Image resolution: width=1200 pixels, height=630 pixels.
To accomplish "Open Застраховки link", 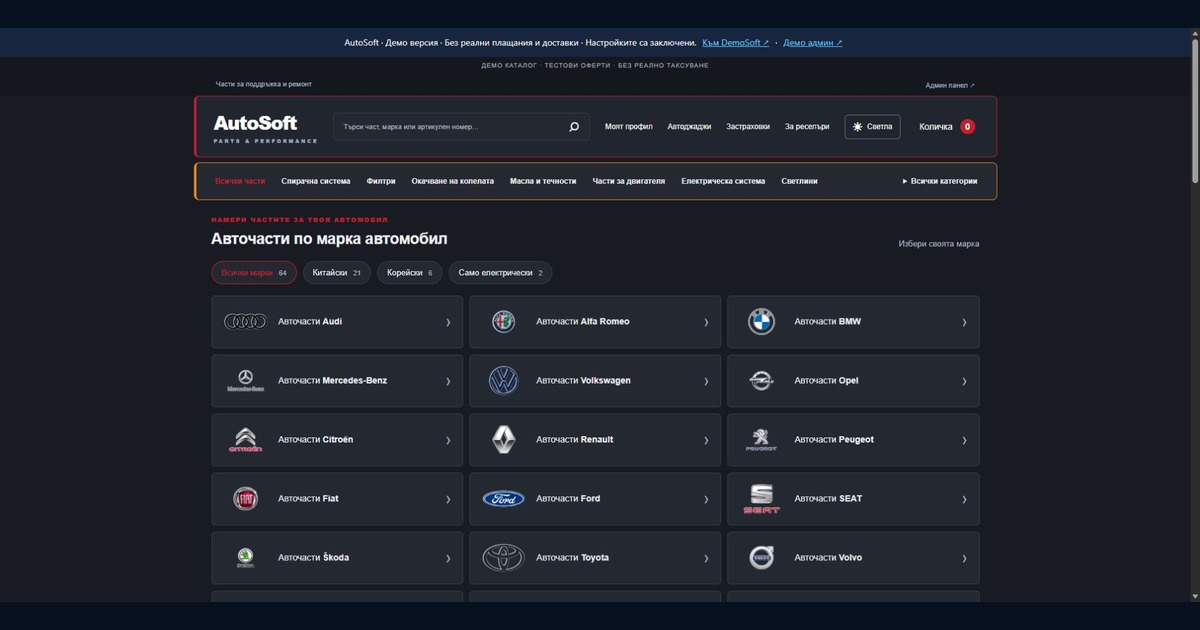I will 748,127.
